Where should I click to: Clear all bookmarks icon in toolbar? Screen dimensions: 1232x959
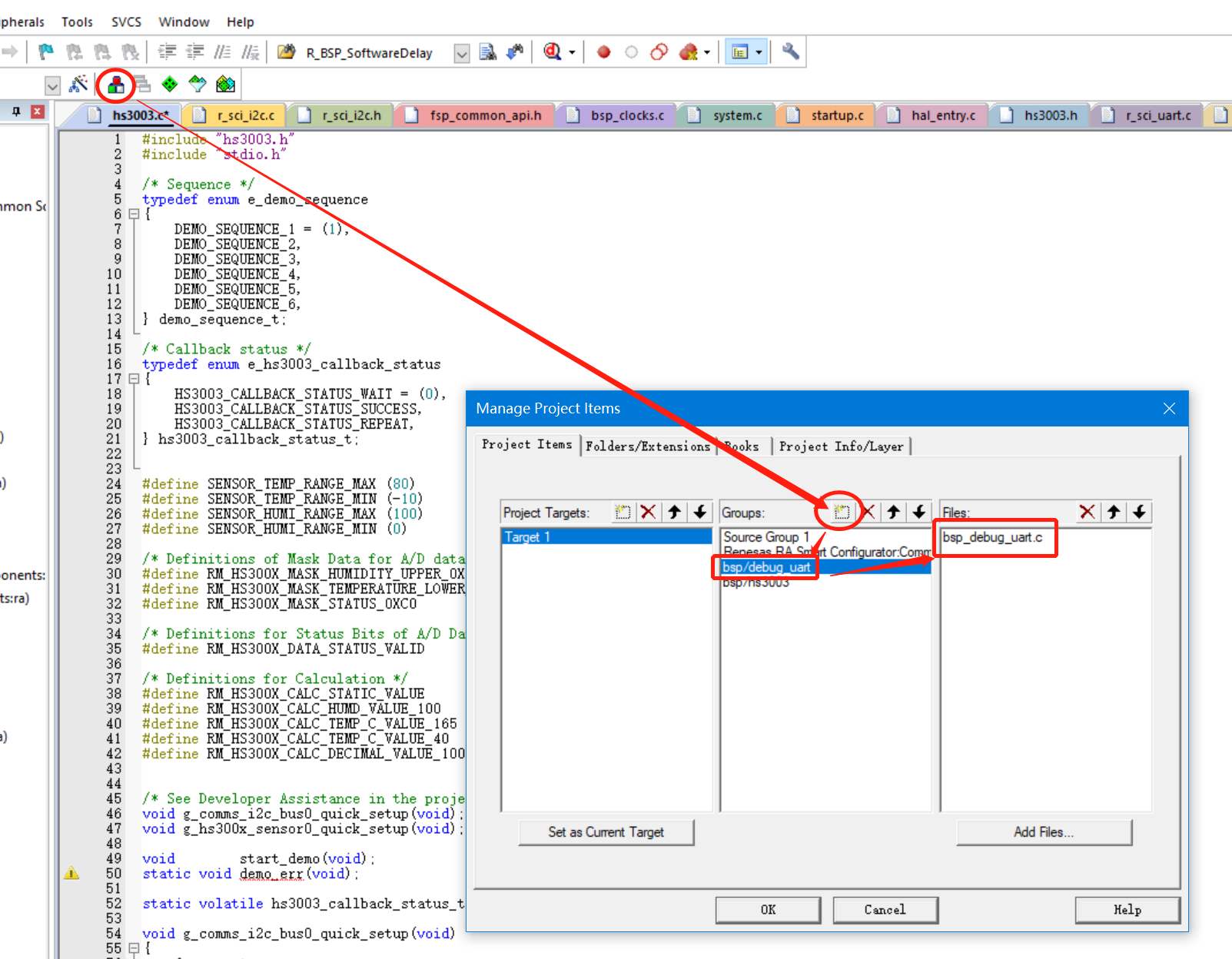pyautogui.click(x=131, y=51)
